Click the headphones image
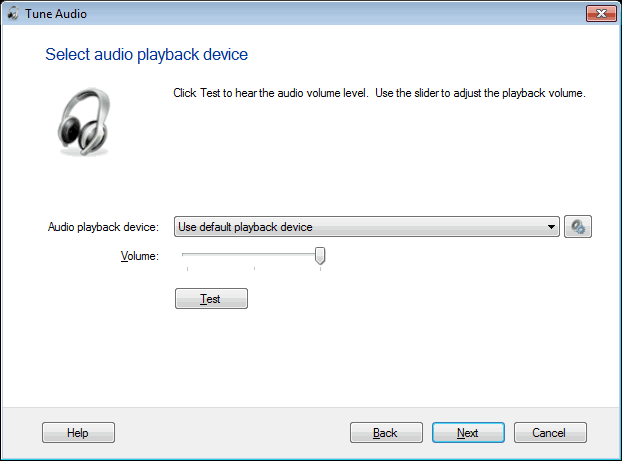The width and height of the screenshot is (622, 461). pos(83,118)
